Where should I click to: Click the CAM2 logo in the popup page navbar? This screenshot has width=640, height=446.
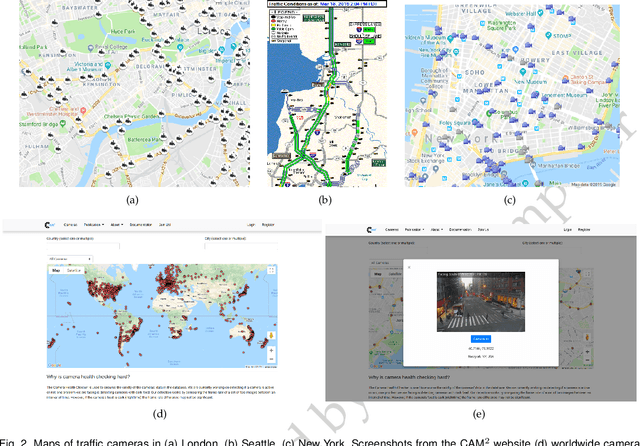coord(371,230)
